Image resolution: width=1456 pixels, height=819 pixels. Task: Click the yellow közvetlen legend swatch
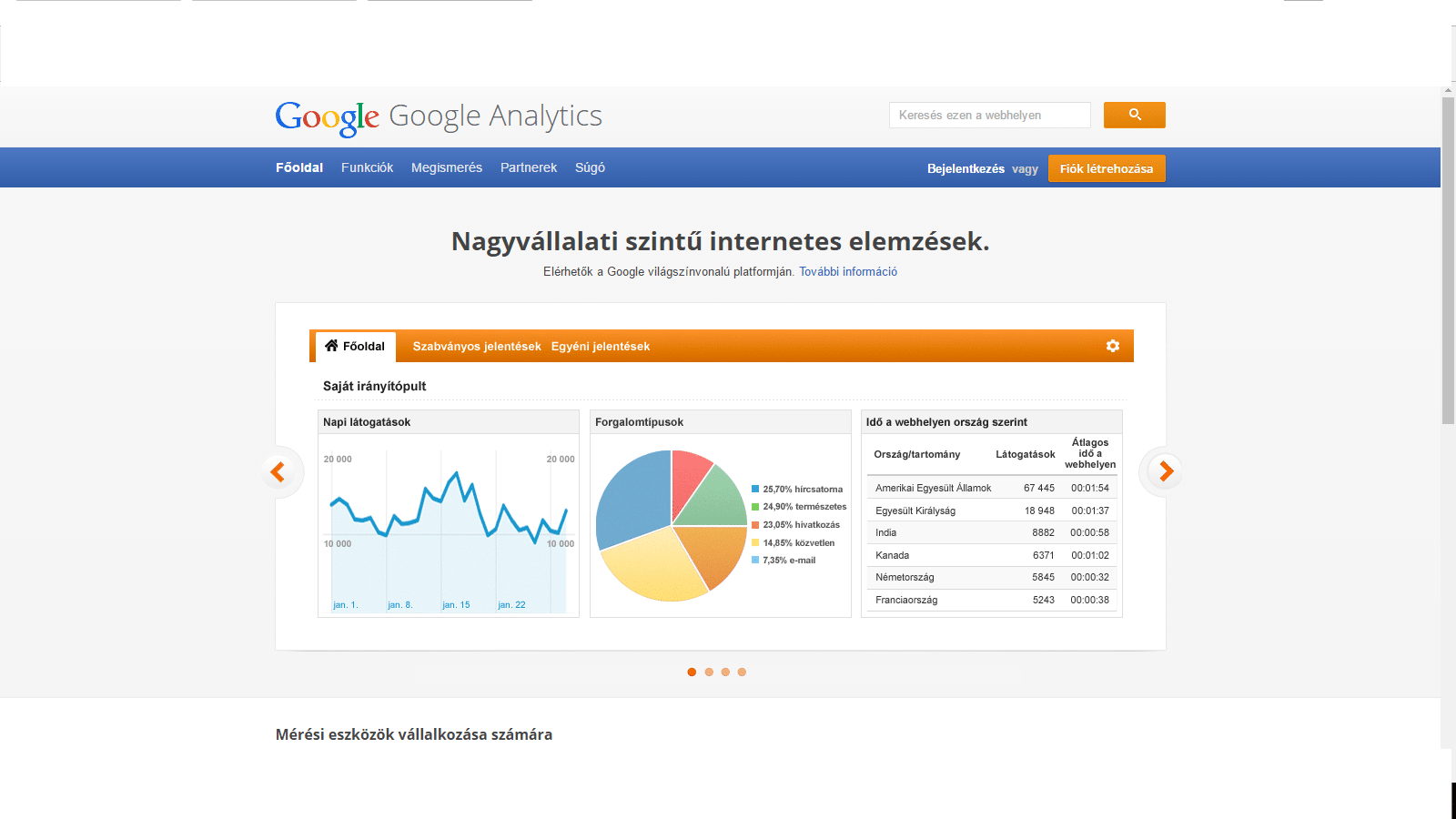(x=755, y=542)
